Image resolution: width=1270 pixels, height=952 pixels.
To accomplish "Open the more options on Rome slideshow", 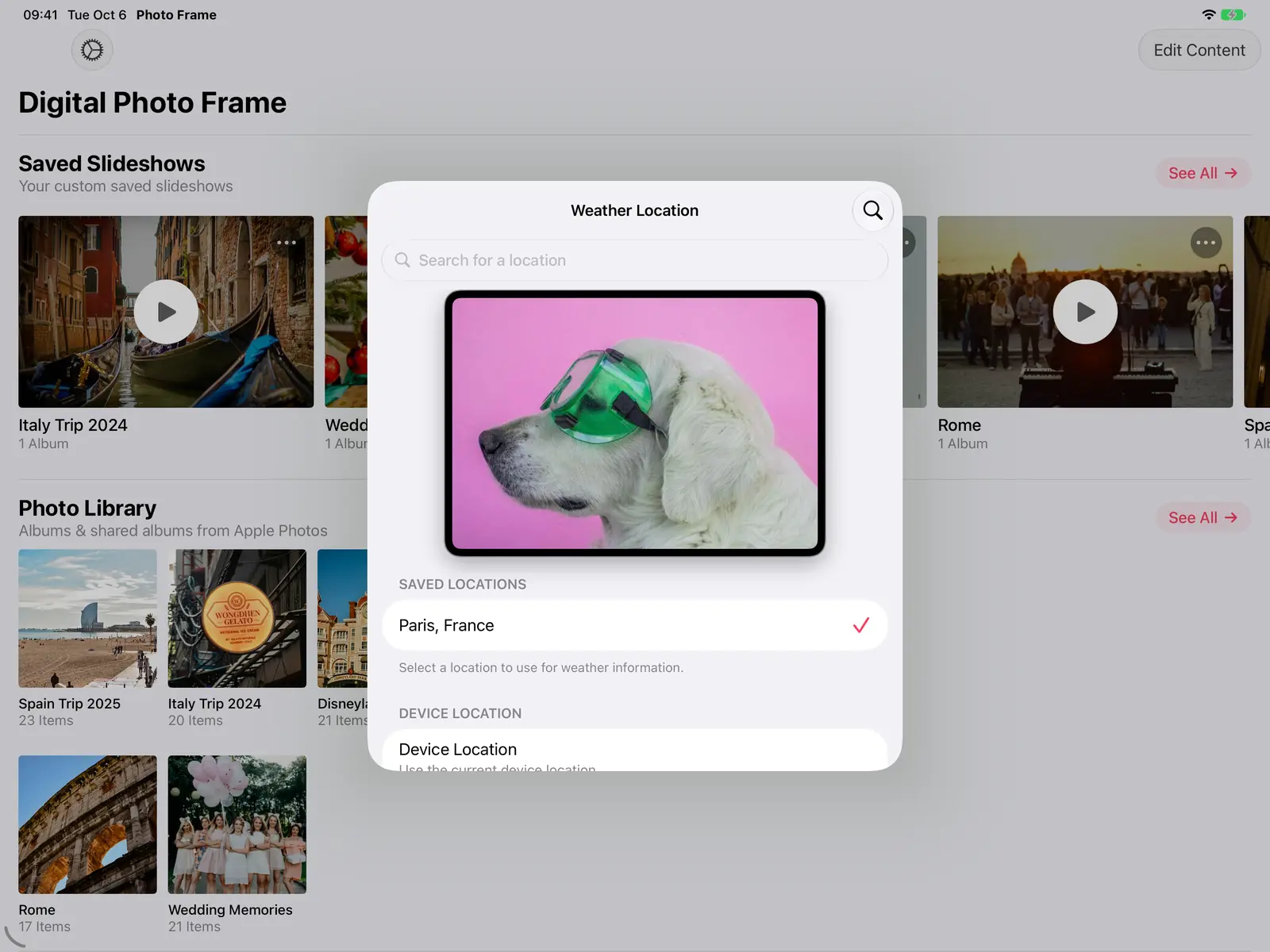I will (1206, 243).
